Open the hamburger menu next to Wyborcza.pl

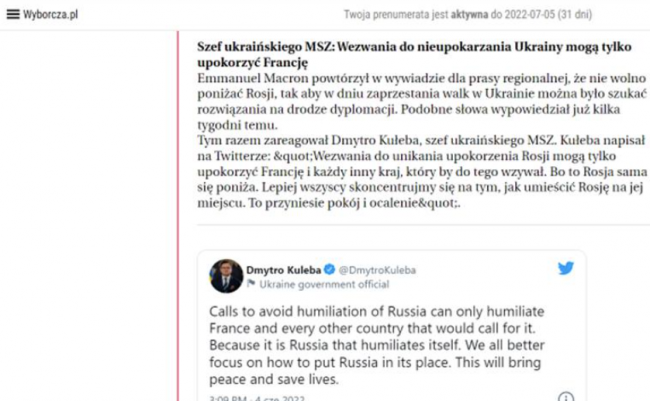click(x=13, y=14)
